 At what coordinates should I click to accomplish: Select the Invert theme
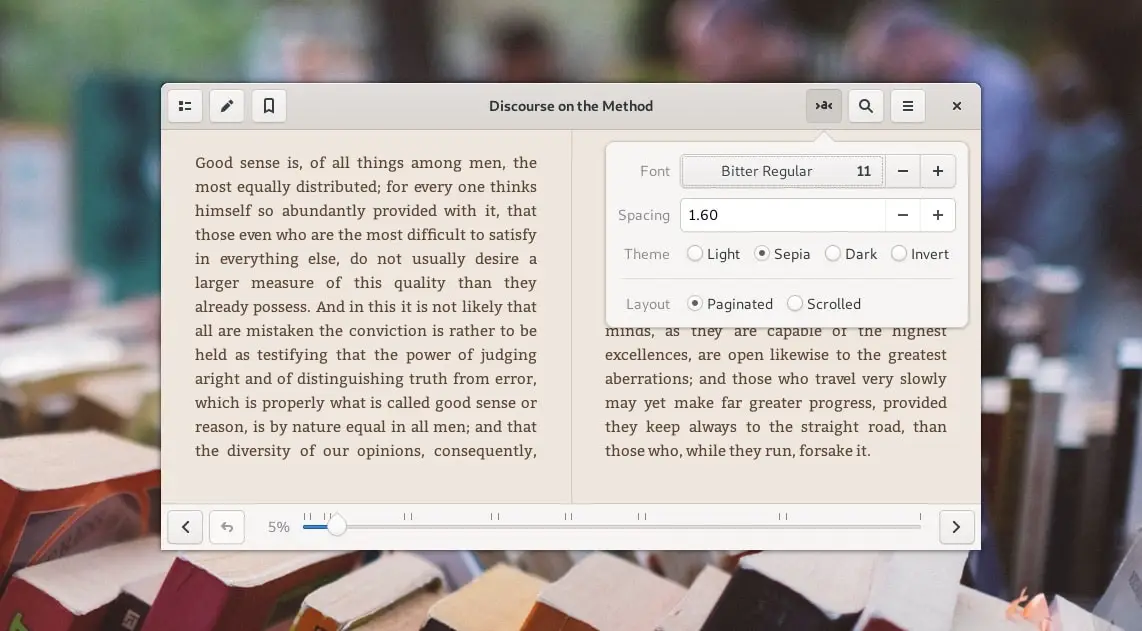(x=920, y=254)
